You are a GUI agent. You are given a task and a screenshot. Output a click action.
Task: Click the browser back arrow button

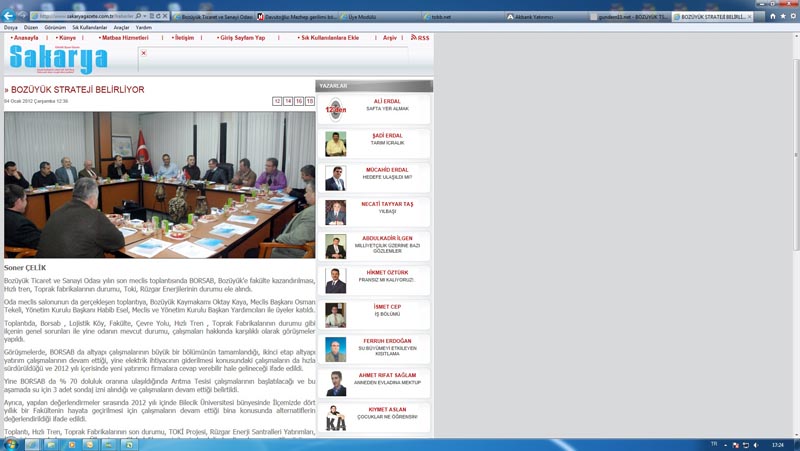[8, 16]
